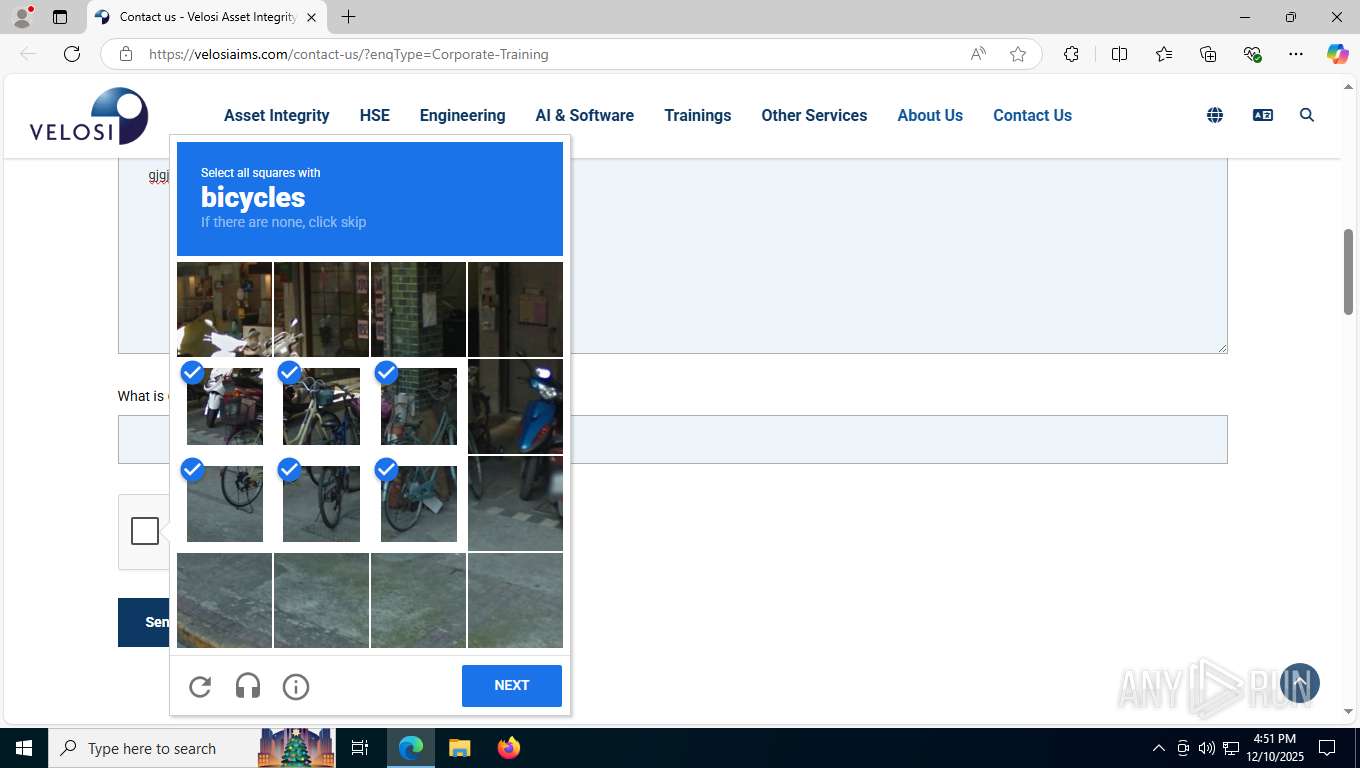This screenshot has width=1360, height=768.
Task: Open Browser essentials heart icon
Action: point(1252,54)
